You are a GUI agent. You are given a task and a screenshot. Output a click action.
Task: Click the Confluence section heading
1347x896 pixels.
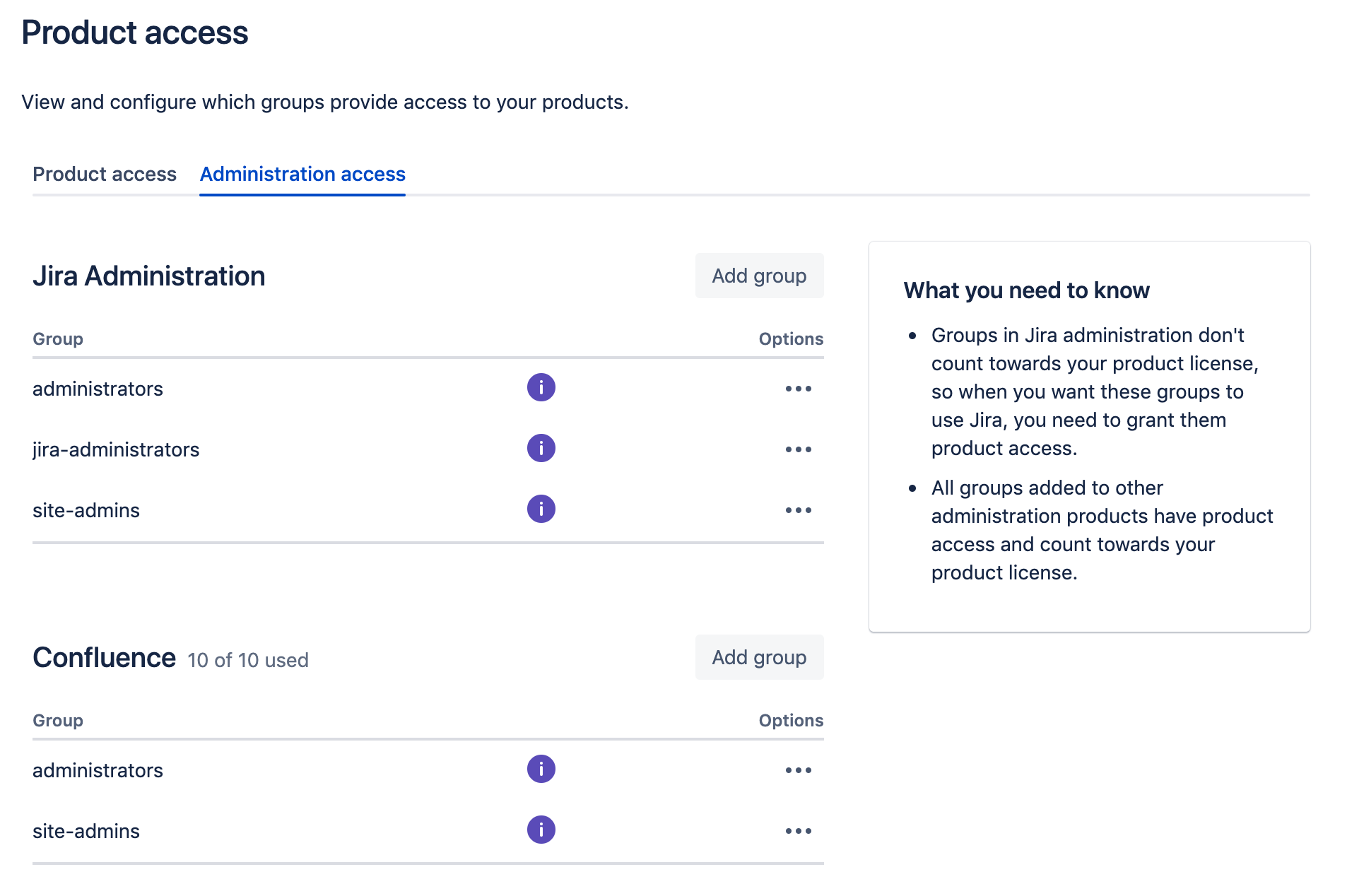pyautogui.click(x=104, y=657)
